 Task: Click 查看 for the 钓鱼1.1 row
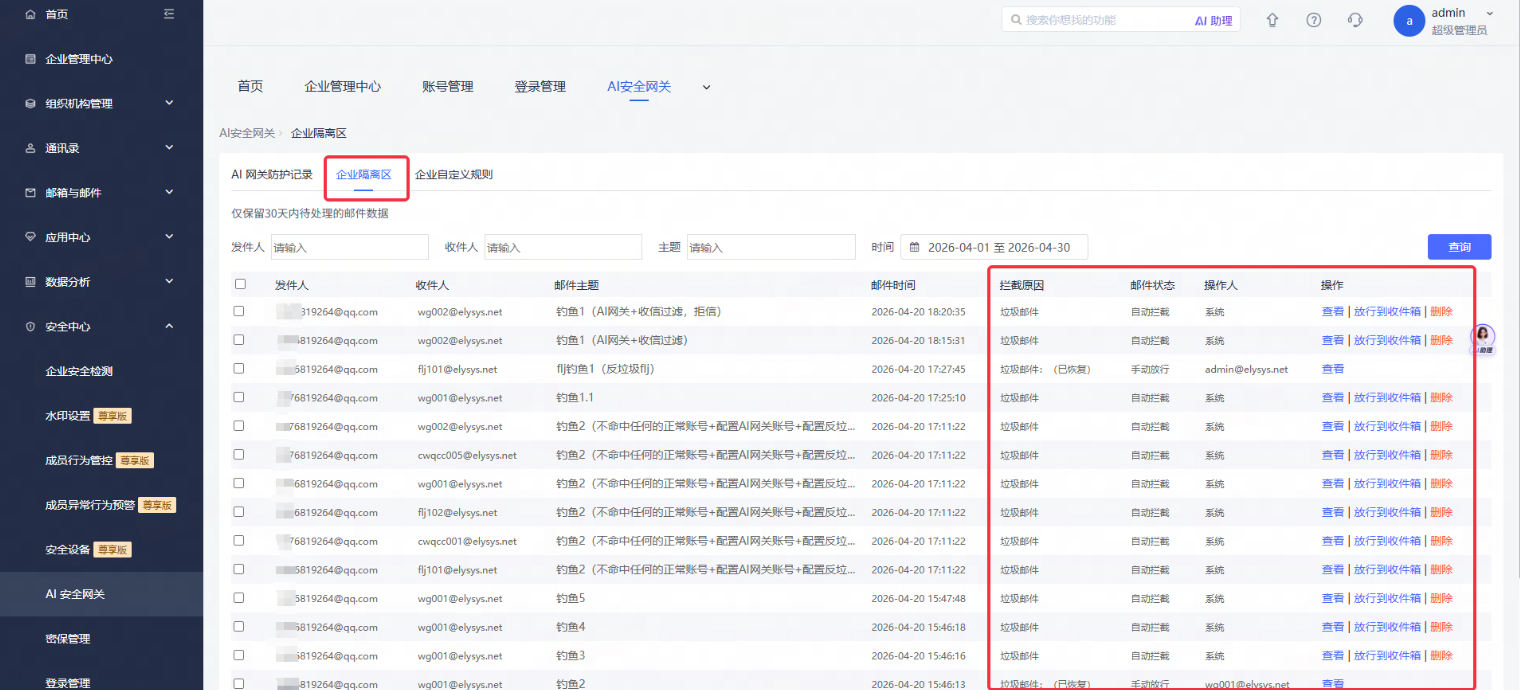(1333, 397)
